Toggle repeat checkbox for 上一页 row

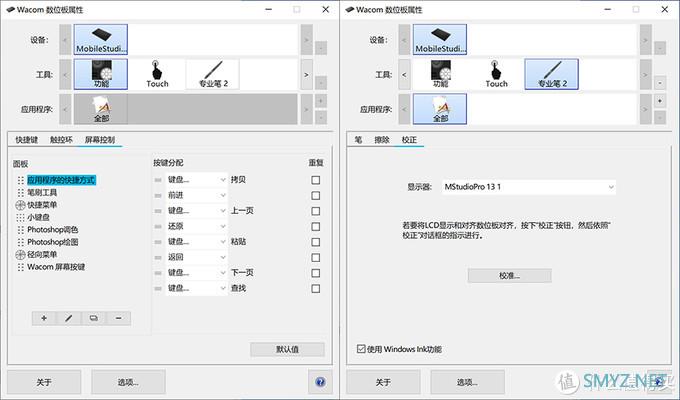click(x=316, y=211)
